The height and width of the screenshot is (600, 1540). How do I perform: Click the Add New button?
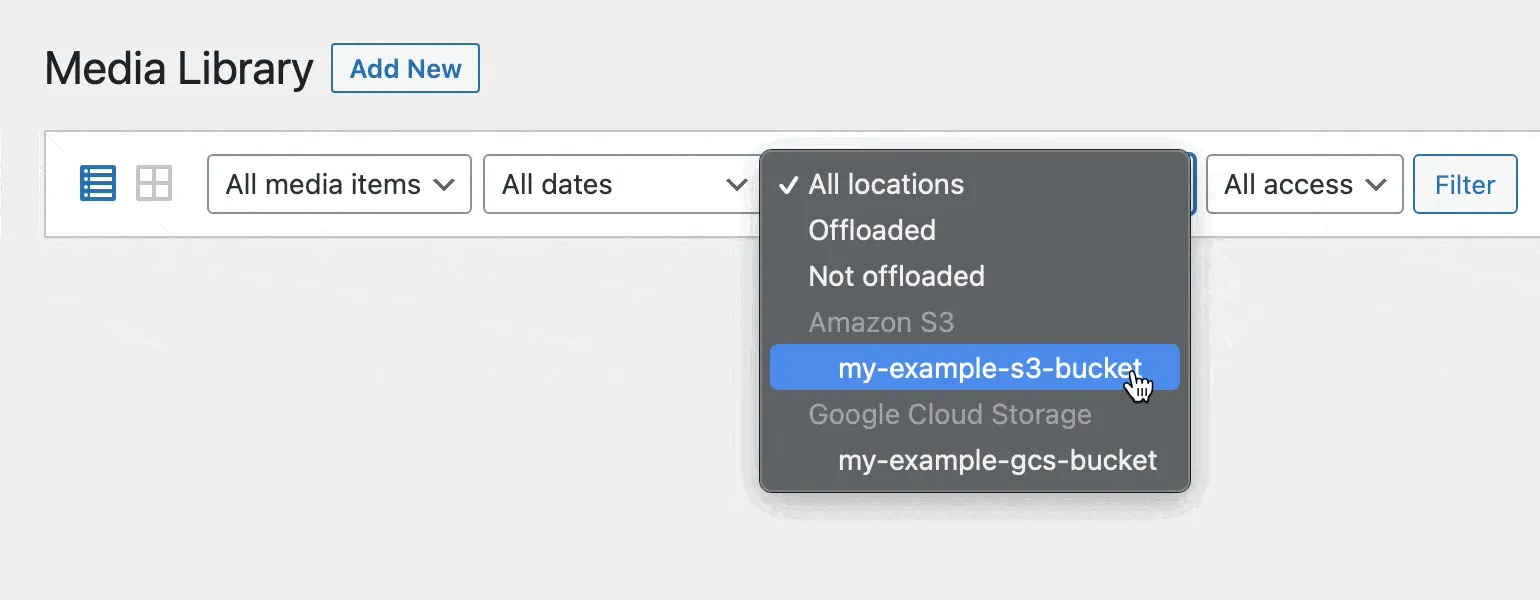(x=405, y=68)
